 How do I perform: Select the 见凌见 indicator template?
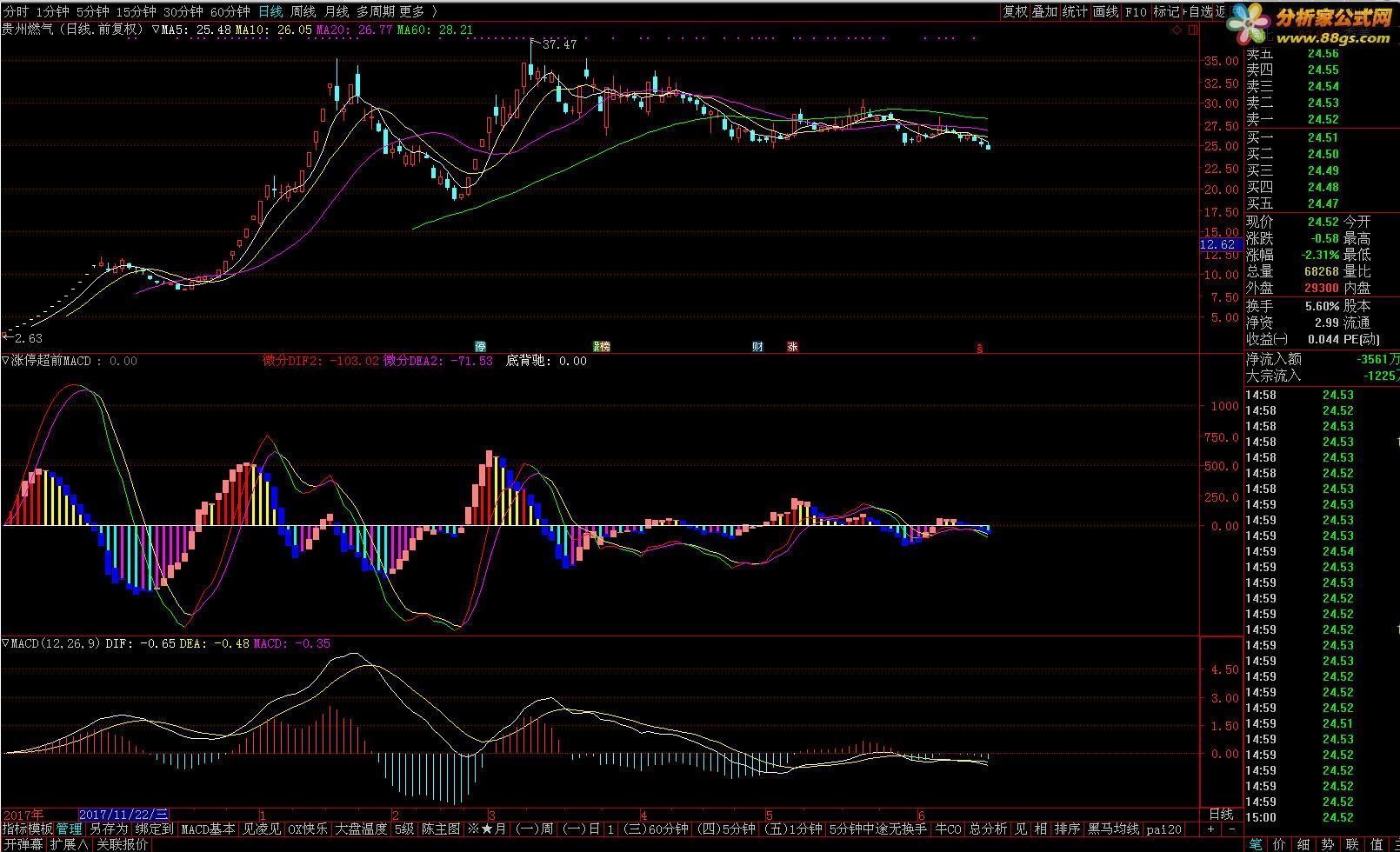[x=262, y=829]
